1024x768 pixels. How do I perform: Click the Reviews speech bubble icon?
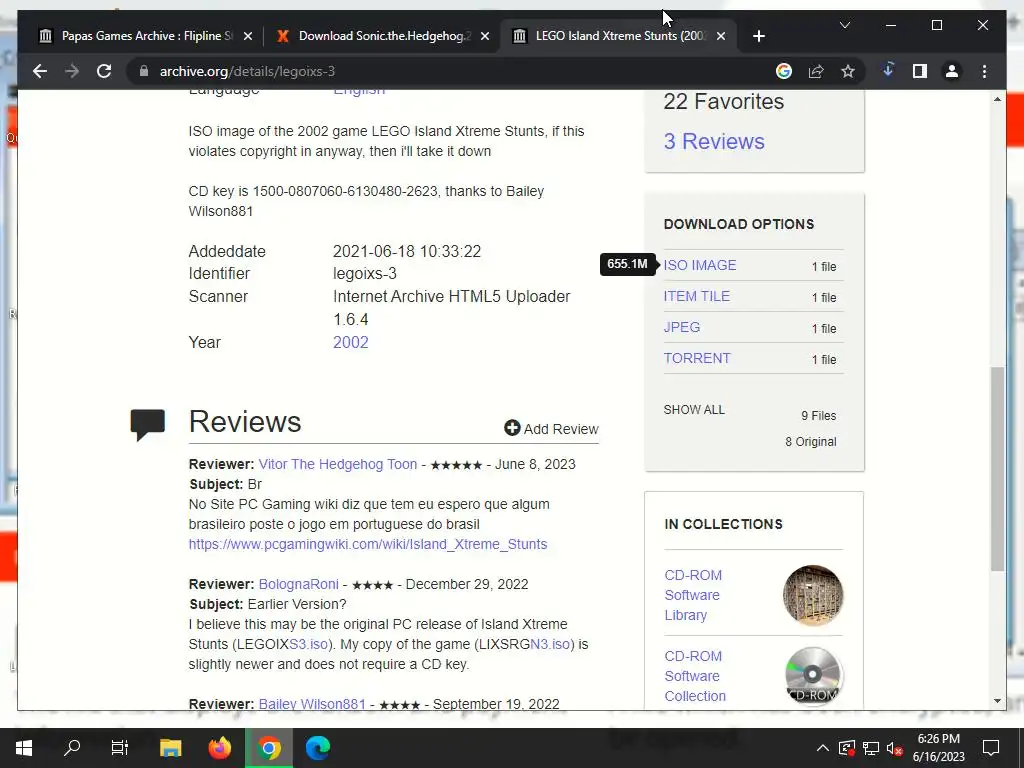coord(148,424)
